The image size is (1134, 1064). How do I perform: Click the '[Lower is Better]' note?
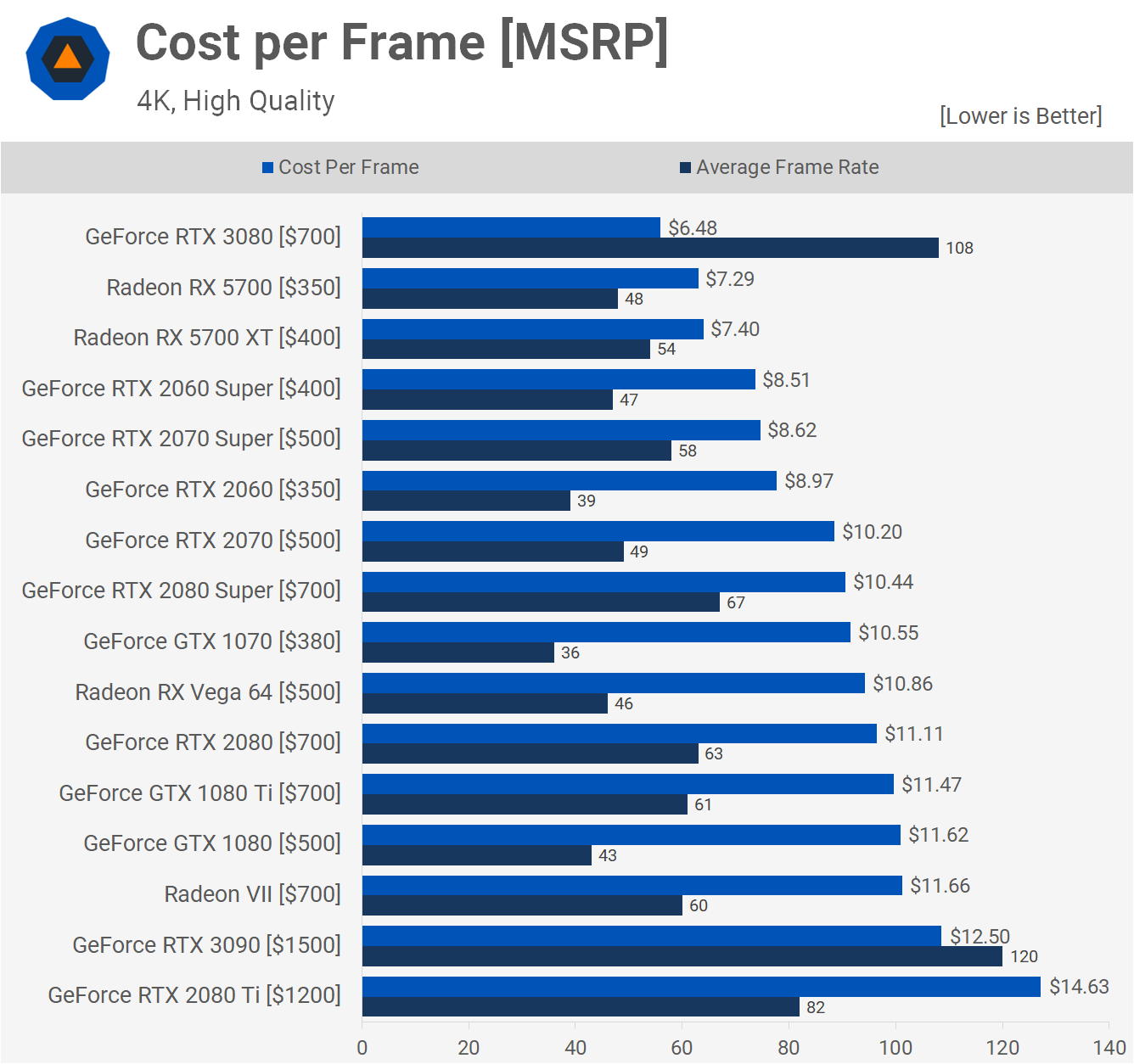(x=1020, y=116)
